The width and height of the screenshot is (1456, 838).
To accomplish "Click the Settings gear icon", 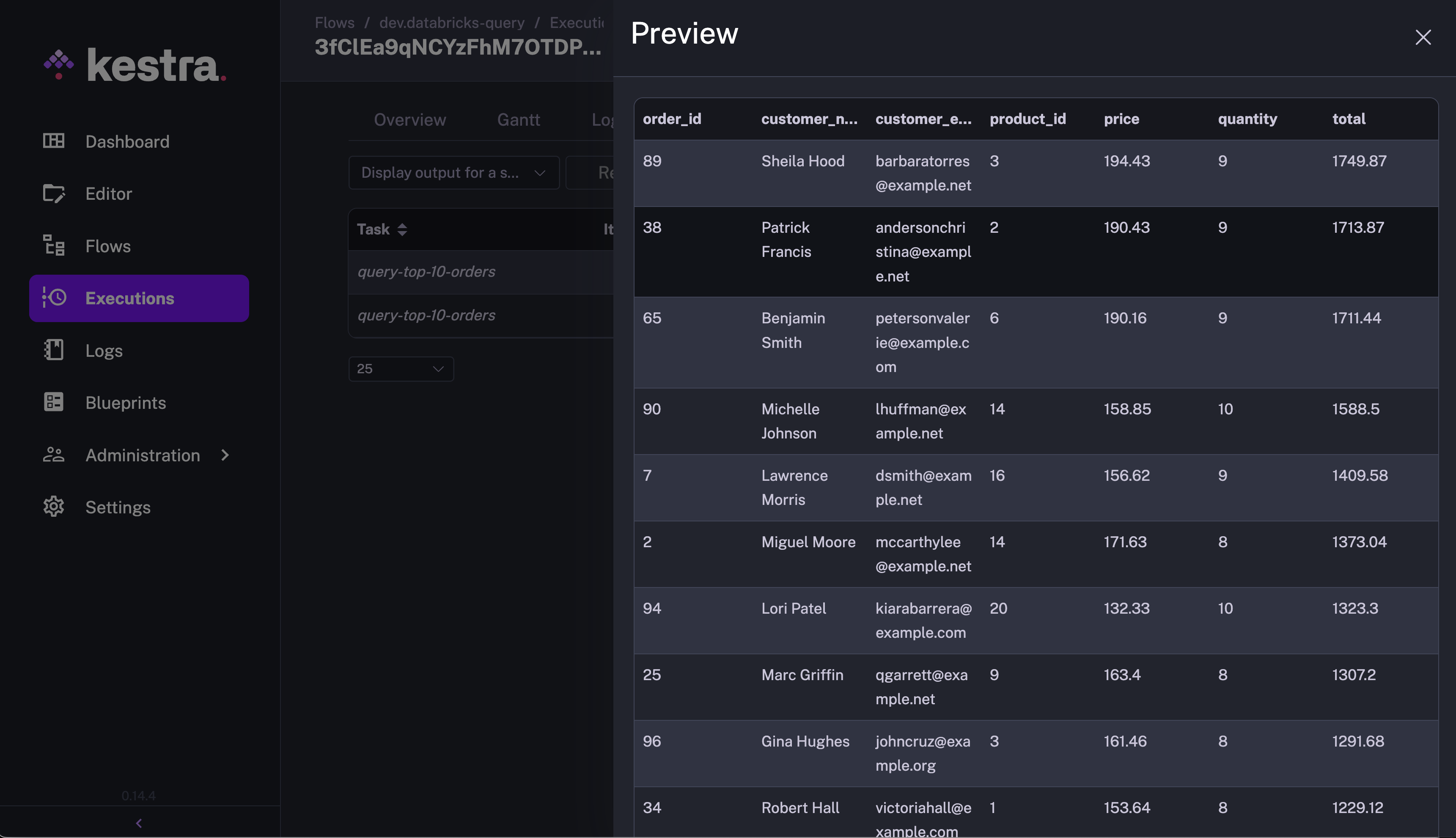I will pos(53,507).
